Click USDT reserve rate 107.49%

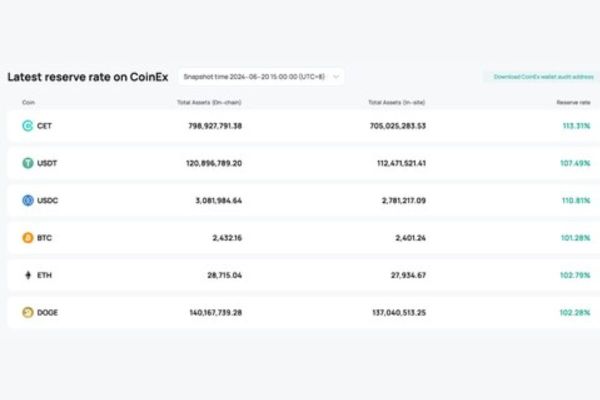[x=575, y=163]
